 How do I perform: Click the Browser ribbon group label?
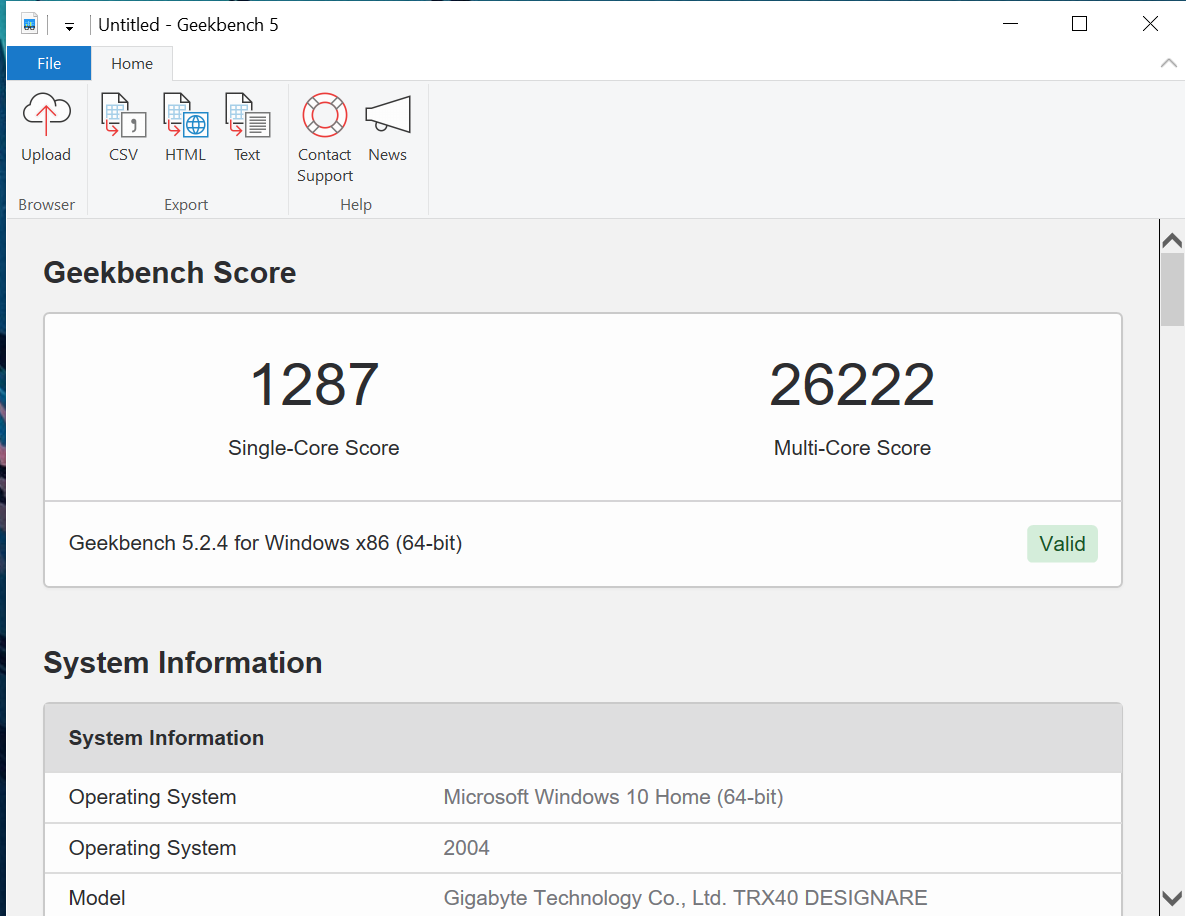46,205
